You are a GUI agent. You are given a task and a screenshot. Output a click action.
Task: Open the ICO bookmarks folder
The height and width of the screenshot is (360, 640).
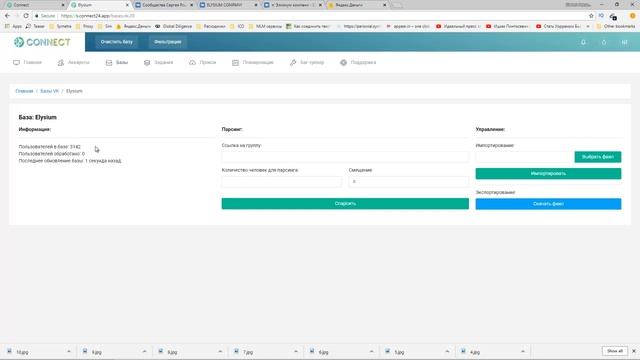tap(237, 26)
